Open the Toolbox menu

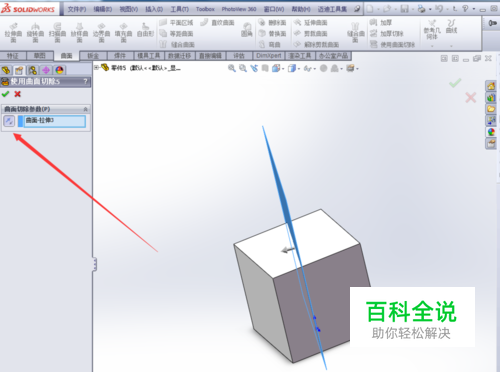click(205, 9)
